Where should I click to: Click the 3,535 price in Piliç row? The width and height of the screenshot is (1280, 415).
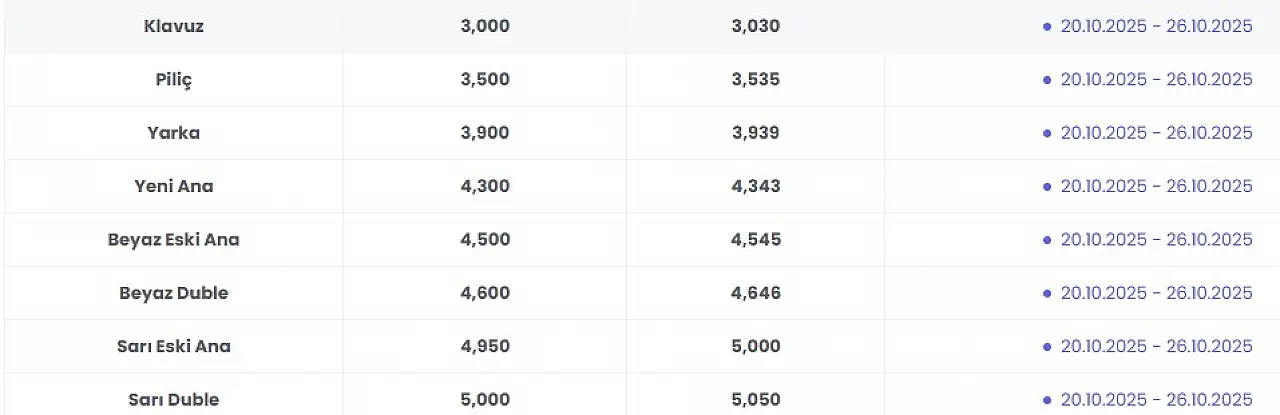click(756, 80)
